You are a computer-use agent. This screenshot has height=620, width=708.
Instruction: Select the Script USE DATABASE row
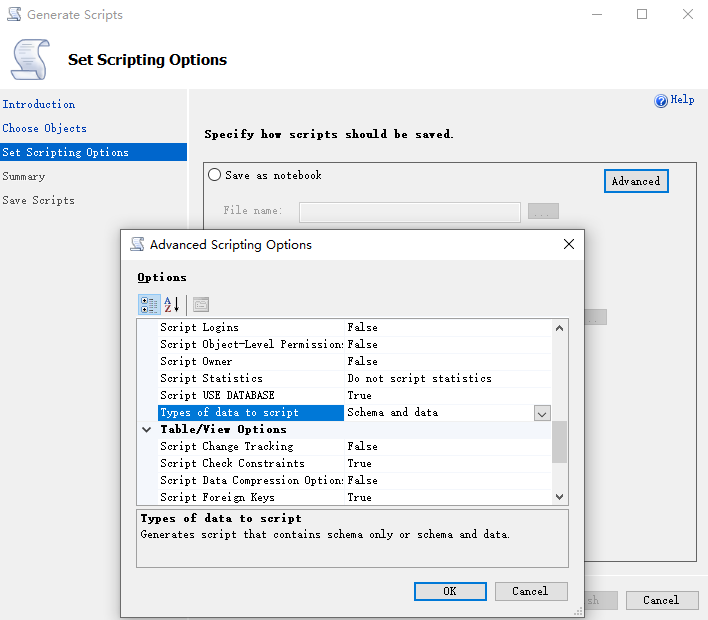[x=355, y=396]
